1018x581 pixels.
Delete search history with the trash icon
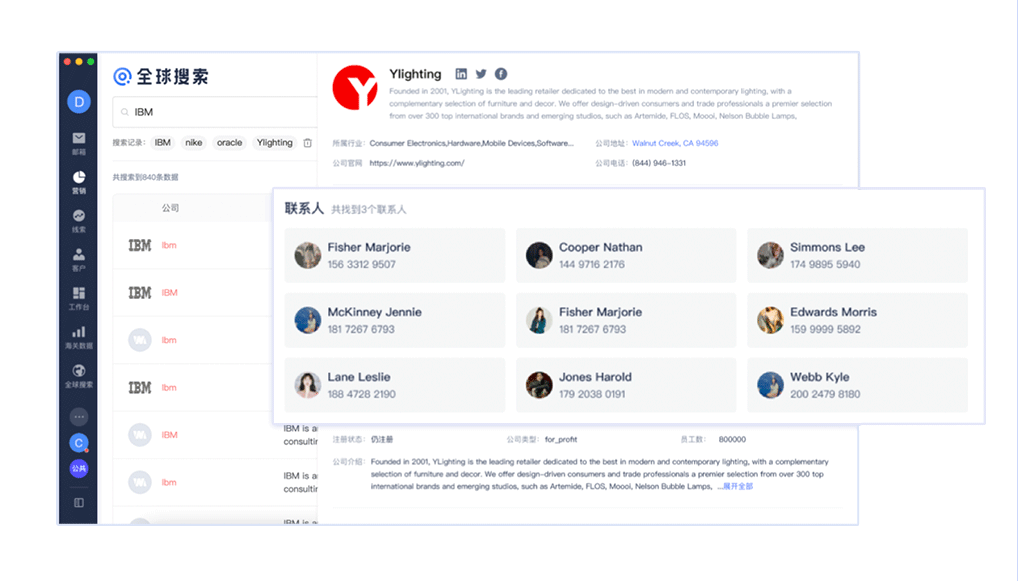pos(307,143)
